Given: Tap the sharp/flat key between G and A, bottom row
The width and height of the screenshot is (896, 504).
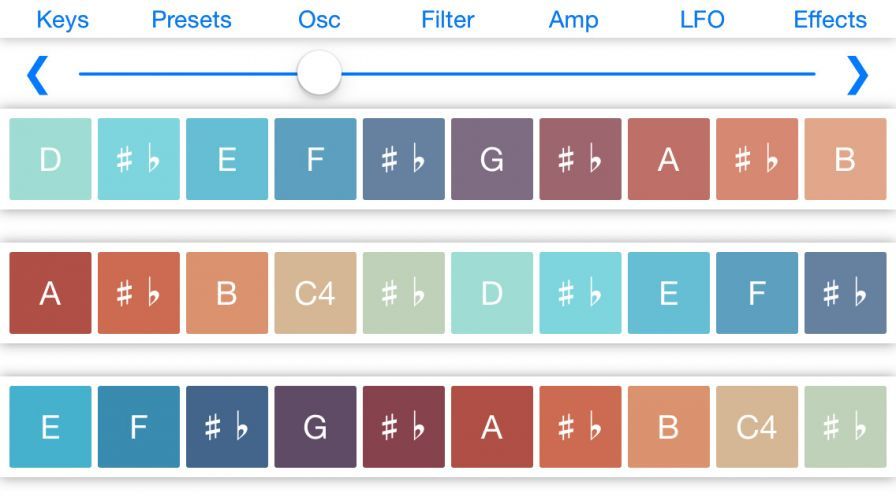Looking at the screenshot, I should pyautogui.click(x=404, y=427).
